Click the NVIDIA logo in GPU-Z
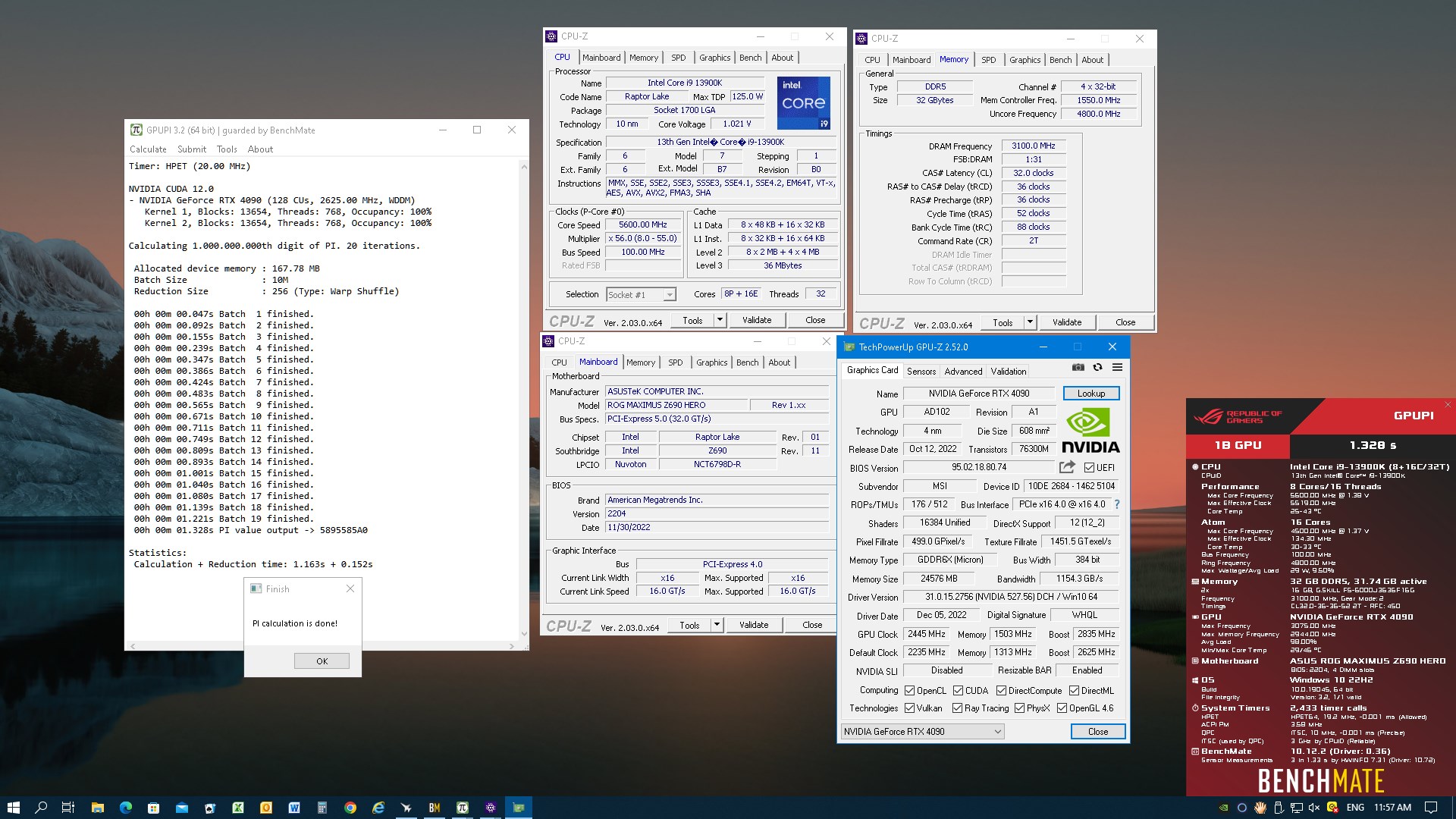Image resolution: width=1456 pixels, height=819 pixels. pos(1090,431)
